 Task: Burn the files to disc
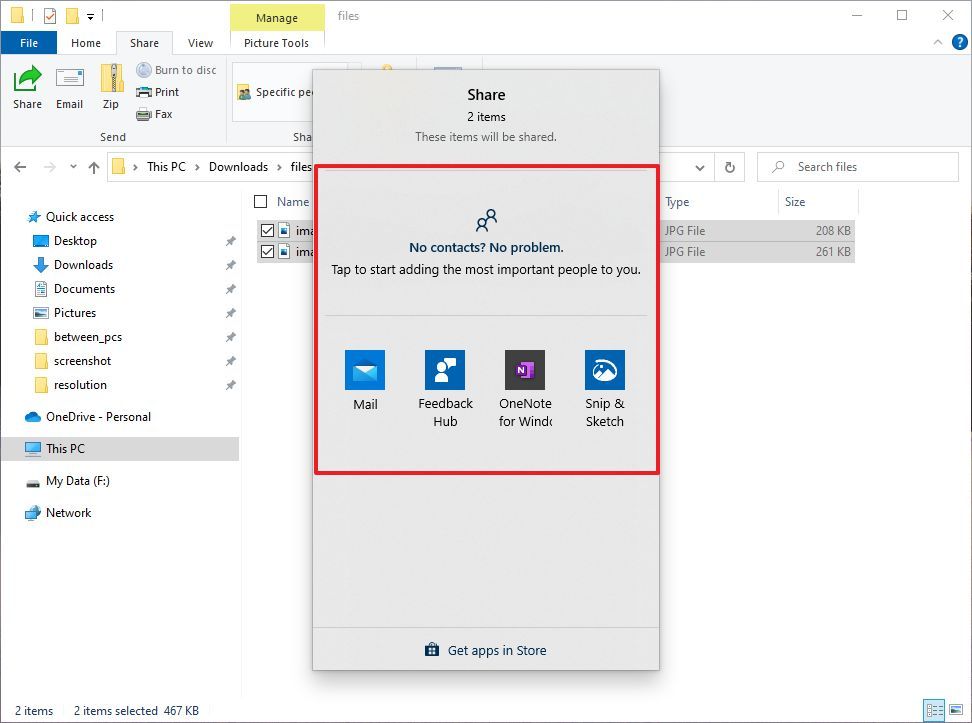pyautogui.click(x=176, y=69)
